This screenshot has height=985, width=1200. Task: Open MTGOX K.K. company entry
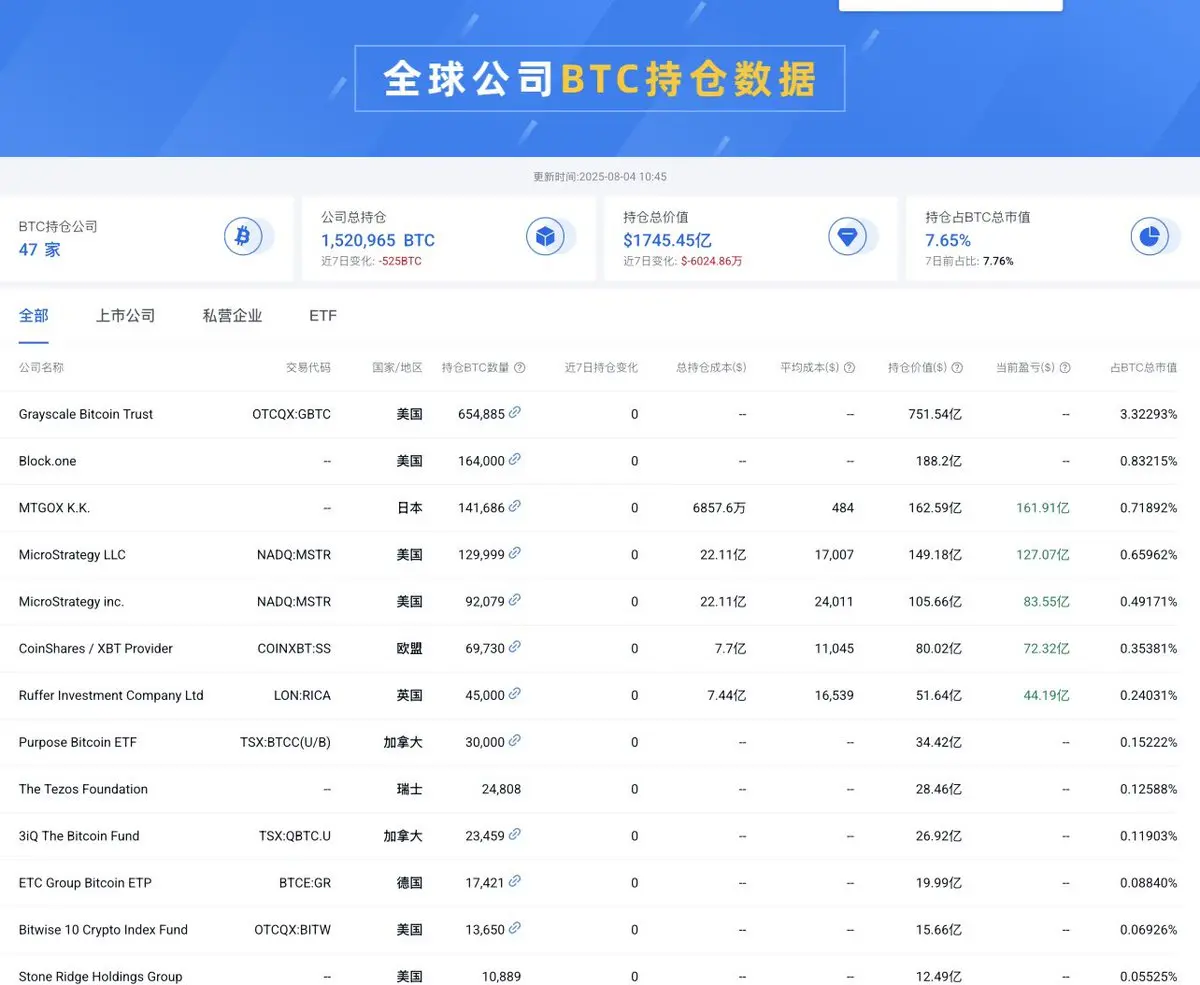55,508
